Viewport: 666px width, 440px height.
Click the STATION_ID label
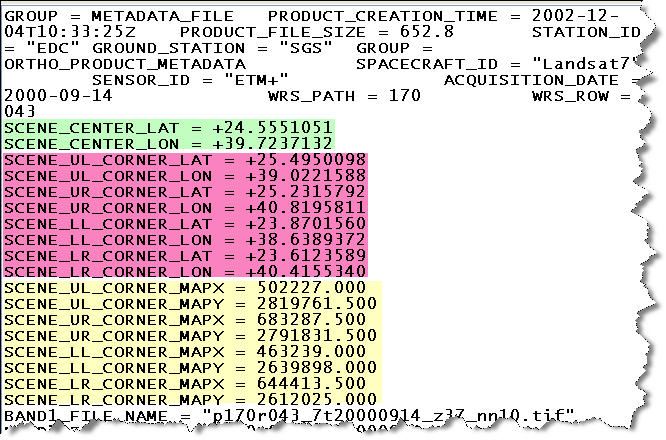pyautogui.click(x=586, y=32)
